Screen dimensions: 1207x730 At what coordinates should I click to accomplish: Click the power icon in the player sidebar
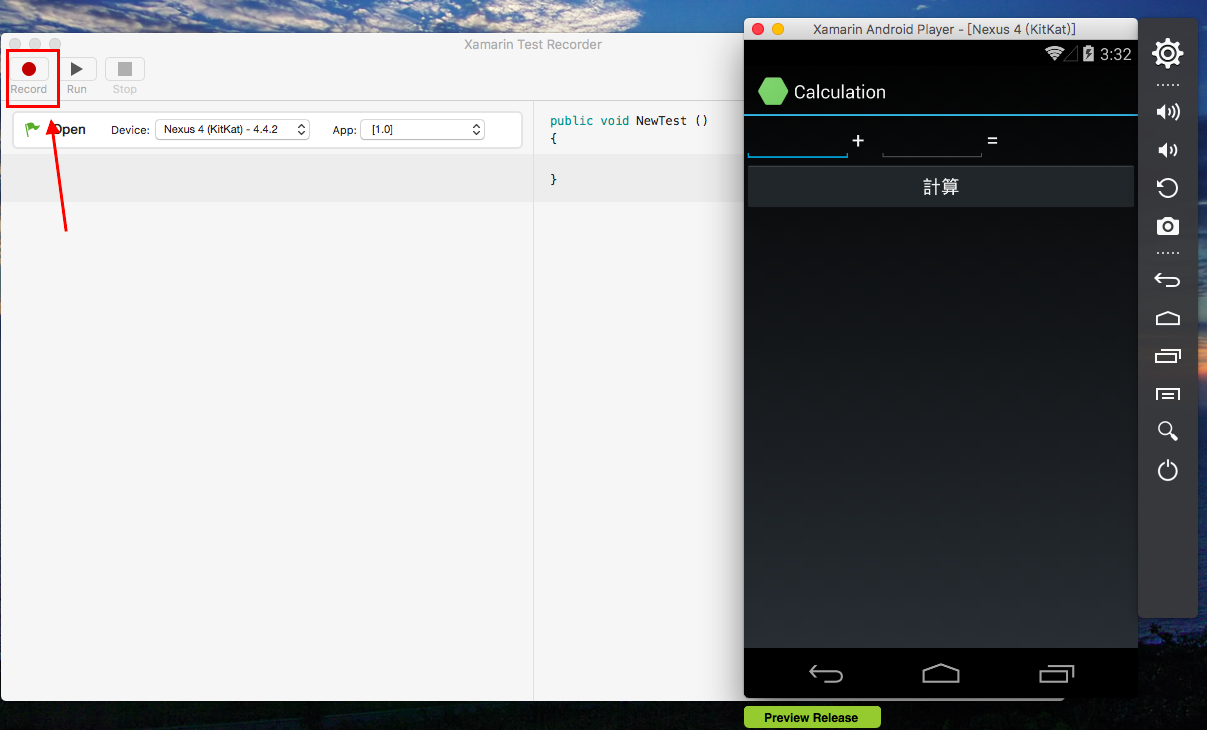click(x=1167, y=470)
